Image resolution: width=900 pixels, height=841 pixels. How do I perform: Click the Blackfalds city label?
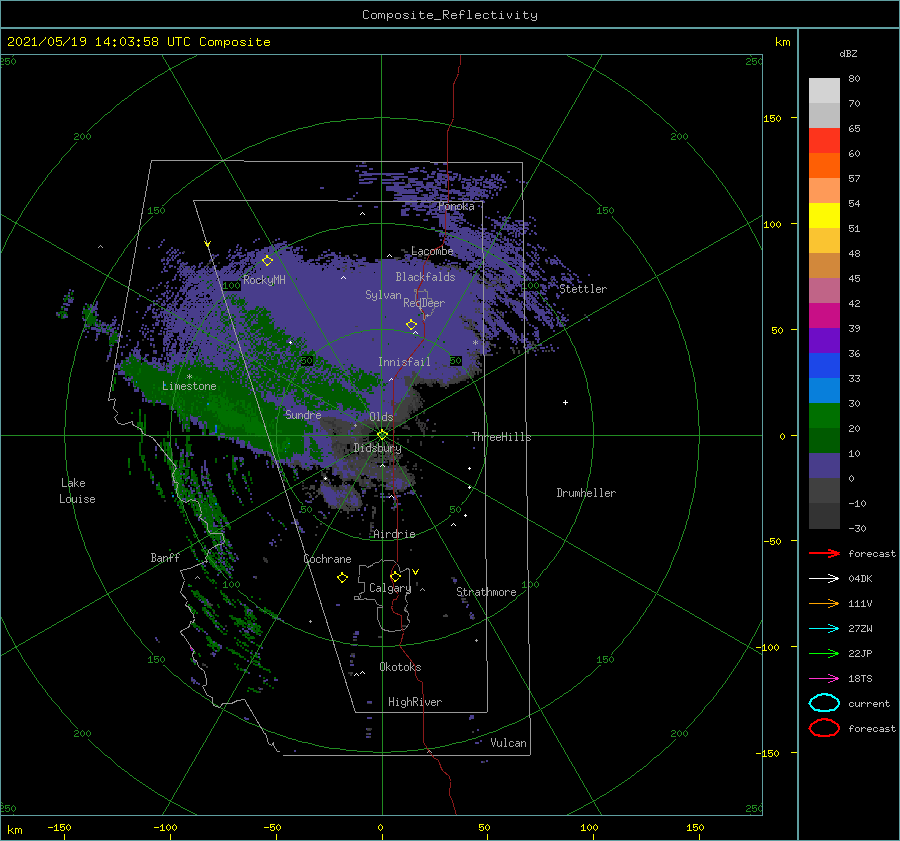(425, 277)
